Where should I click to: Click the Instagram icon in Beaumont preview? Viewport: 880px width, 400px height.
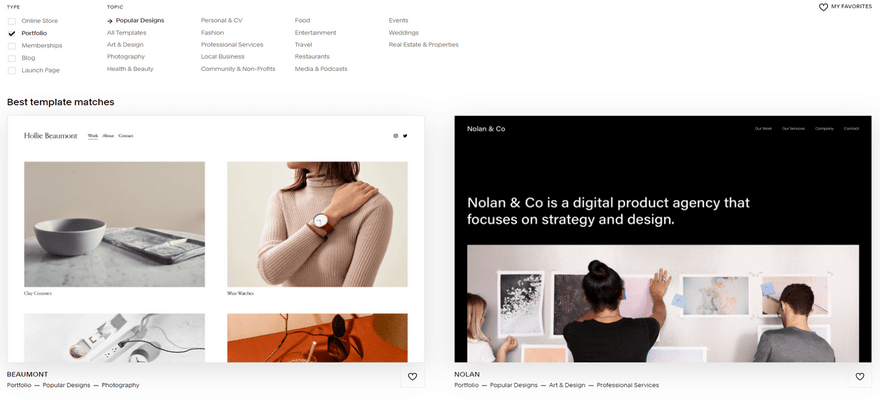point(395,136)
